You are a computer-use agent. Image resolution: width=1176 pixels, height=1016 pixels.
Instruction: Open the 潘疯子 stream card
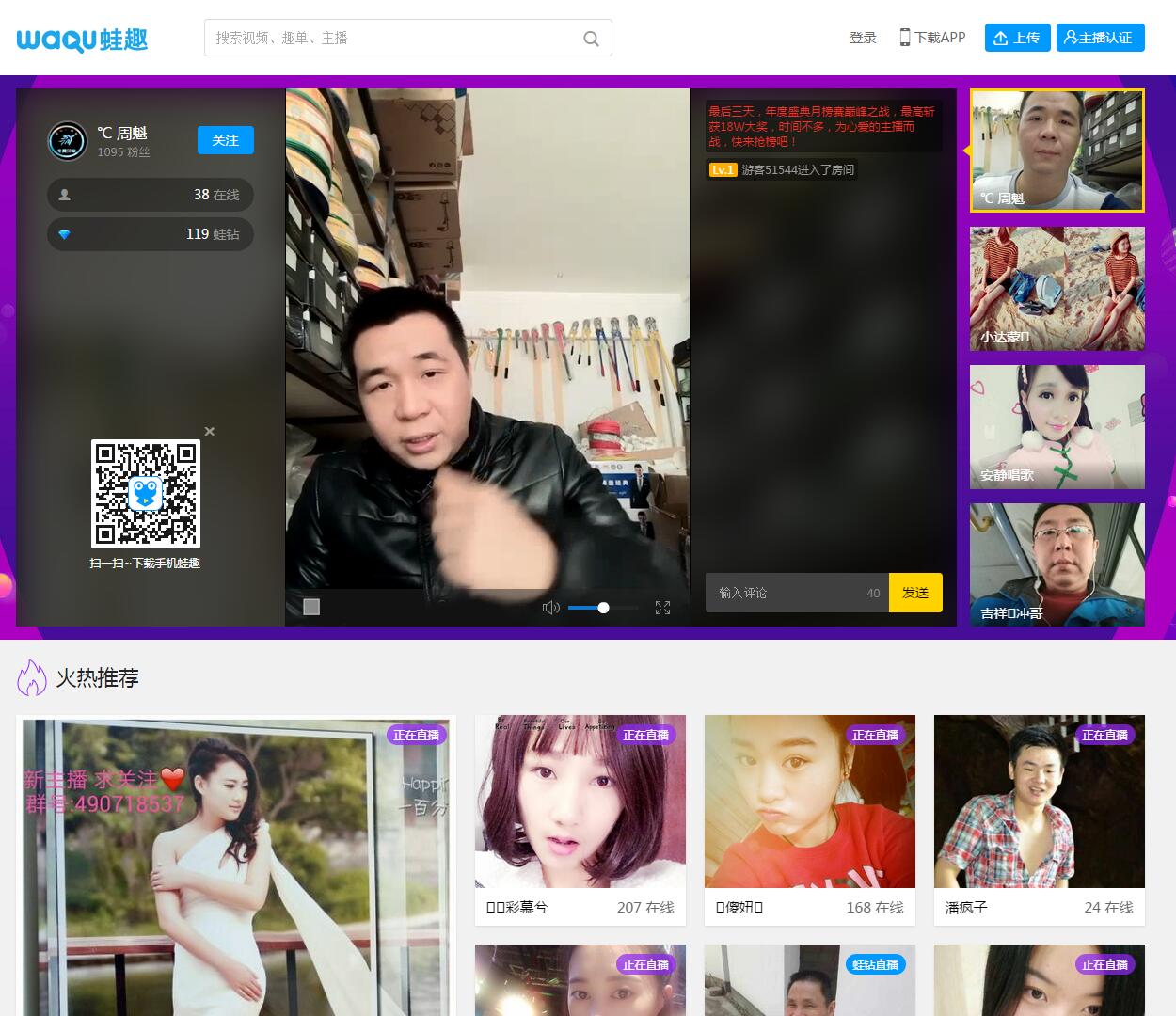tap(1040, 819)
